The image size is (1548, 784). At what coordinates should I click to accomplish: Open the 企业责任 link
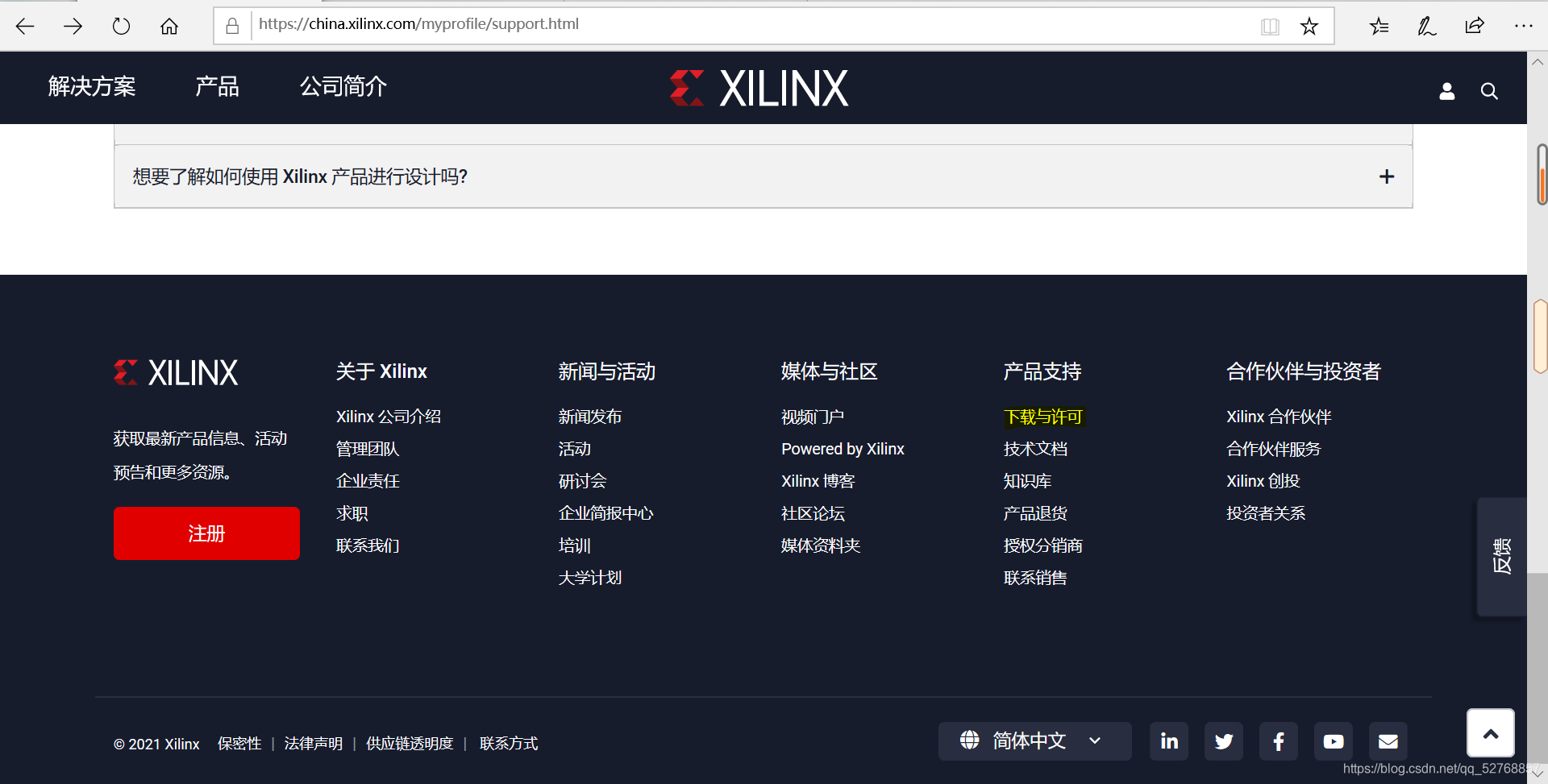pyautogui.click(x=368, y=481)
